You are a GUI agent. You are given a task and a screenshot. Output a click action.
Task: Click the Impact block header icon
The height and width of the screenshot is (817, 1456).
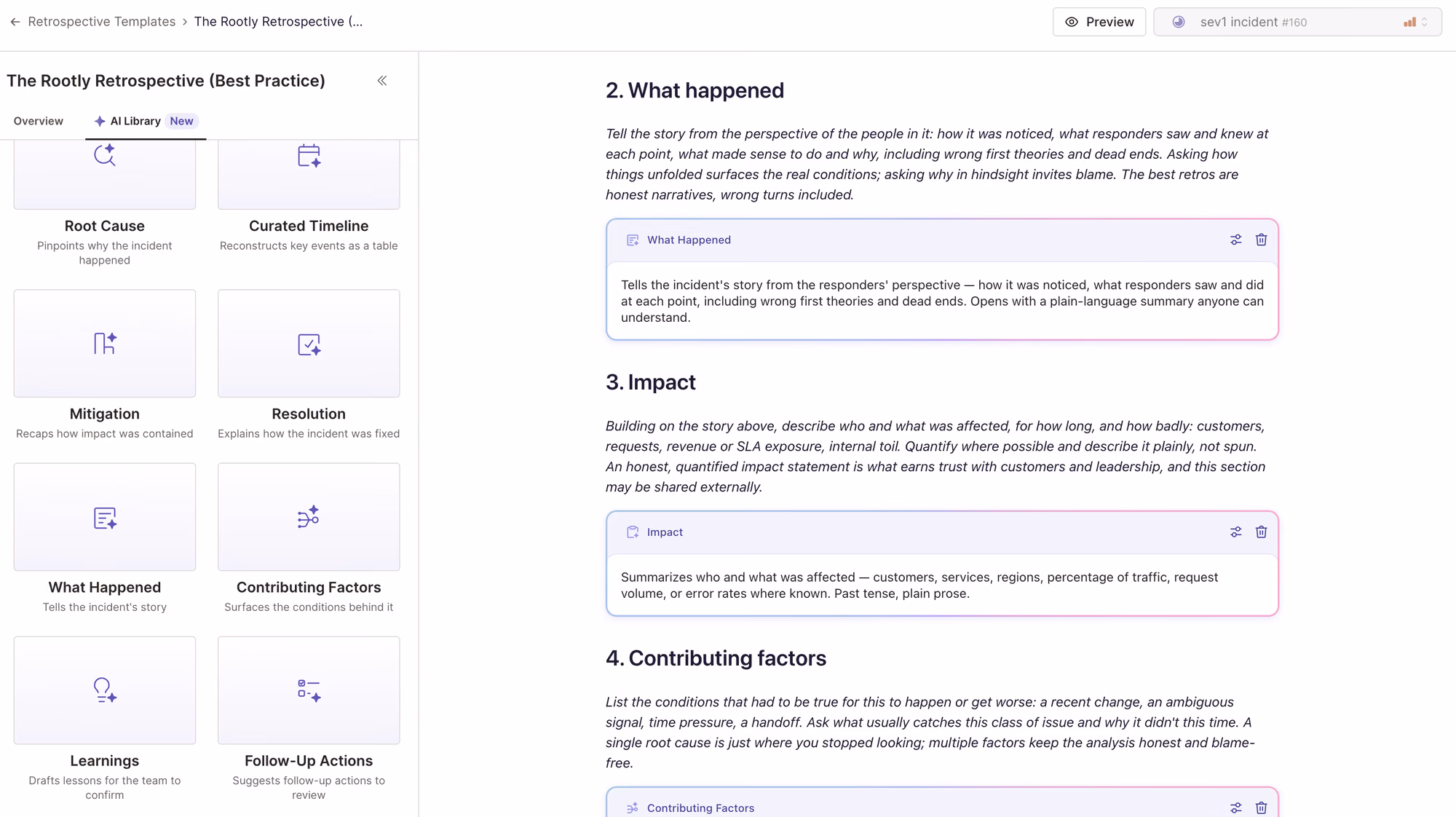633,532
